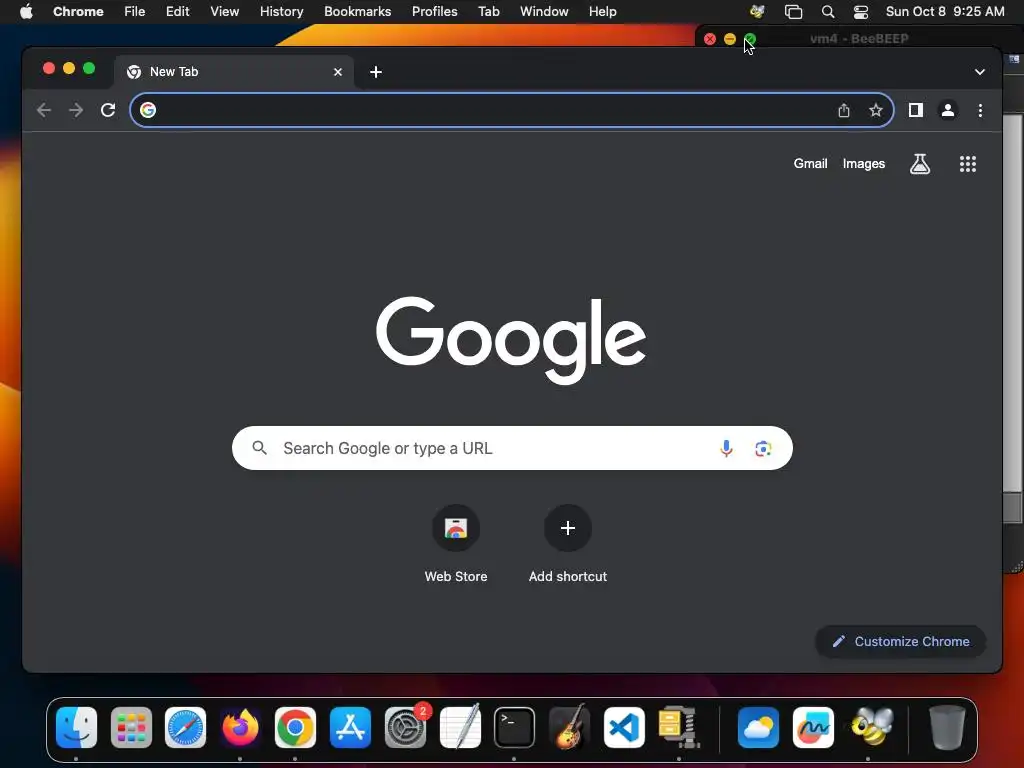The width and height of the screenshot is (1024, 768).
Task: Open the Edit menu
Action: [x=178, y=12]
